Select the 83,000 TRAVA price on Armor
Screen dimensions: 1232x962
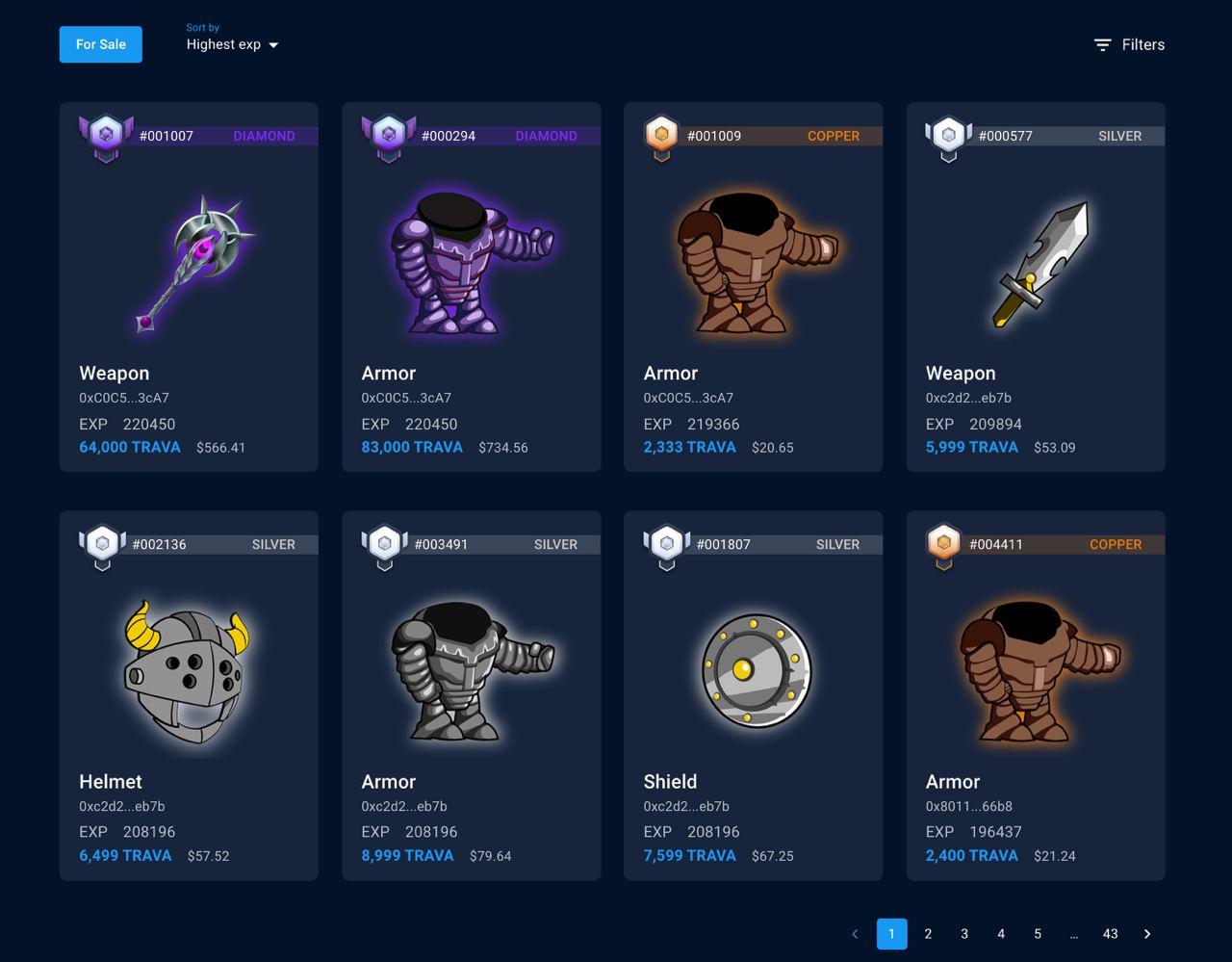412,447
